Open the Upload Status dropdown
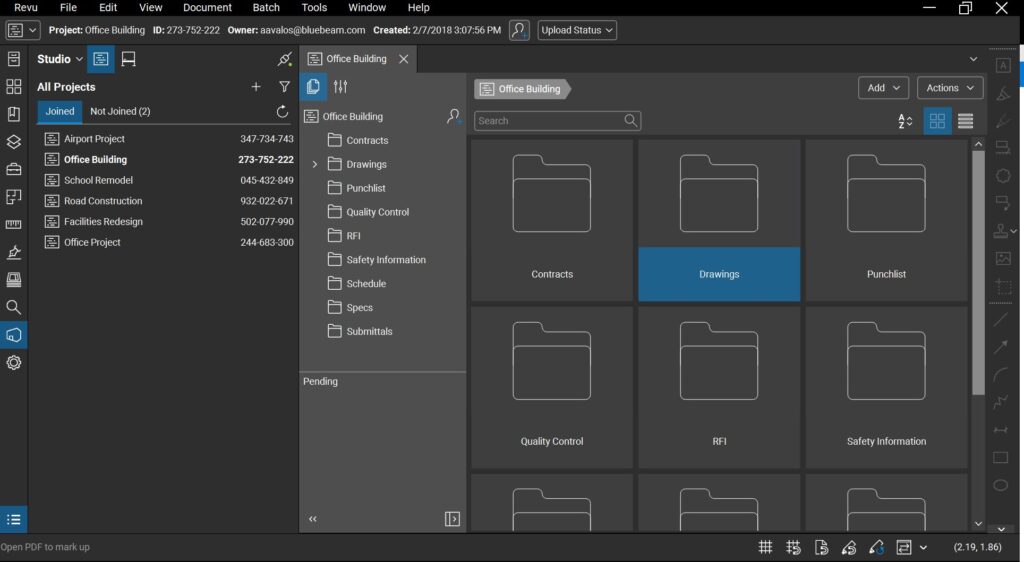This screenshot has width=1024, height=562. tap(577, 30)
